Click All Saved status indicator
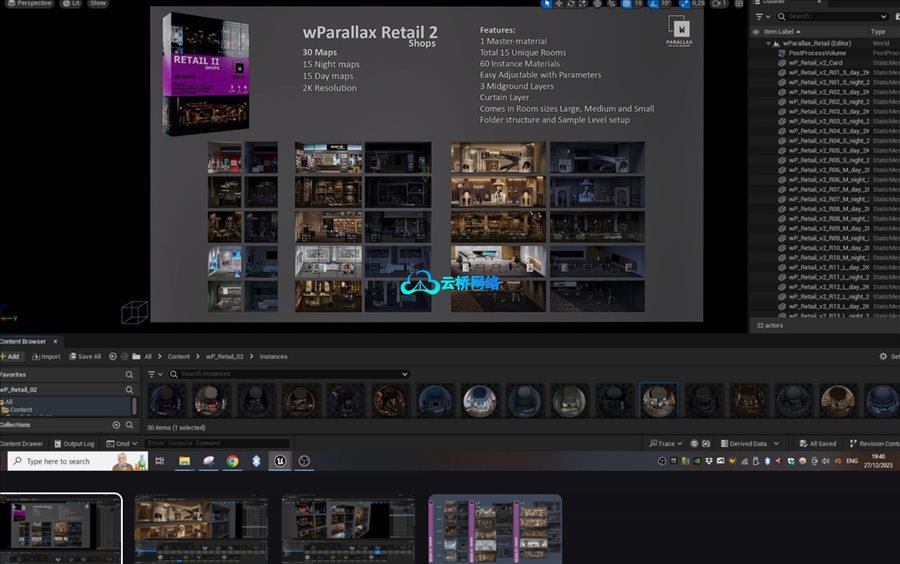The image size is (900, 564). pyautogui.click(x=817, y=444)
